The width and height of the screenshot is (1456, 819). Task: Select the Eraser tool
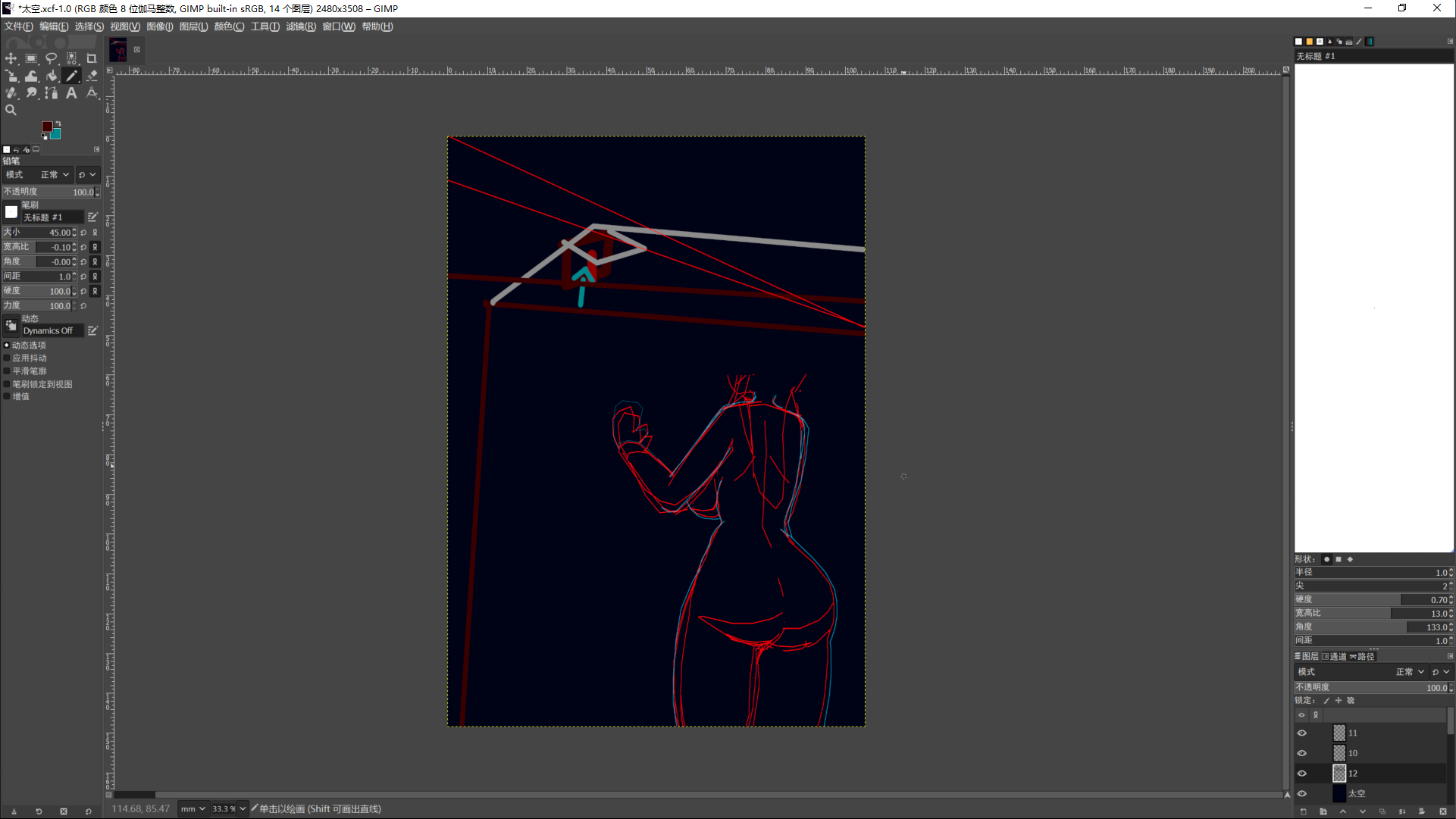pyautogui.click(x=92, y=76)
